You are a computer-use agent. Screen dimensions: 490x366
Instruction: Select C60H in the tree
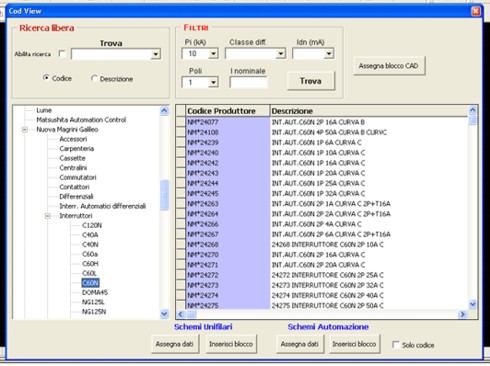[x=90, y=264]
